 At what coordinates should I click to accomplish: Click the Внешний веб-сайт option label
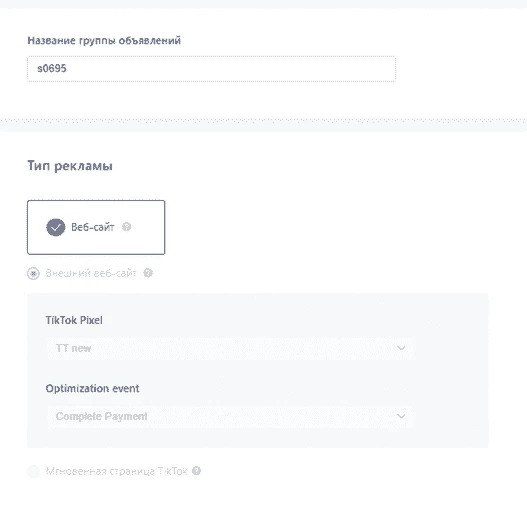click(91, 273)
